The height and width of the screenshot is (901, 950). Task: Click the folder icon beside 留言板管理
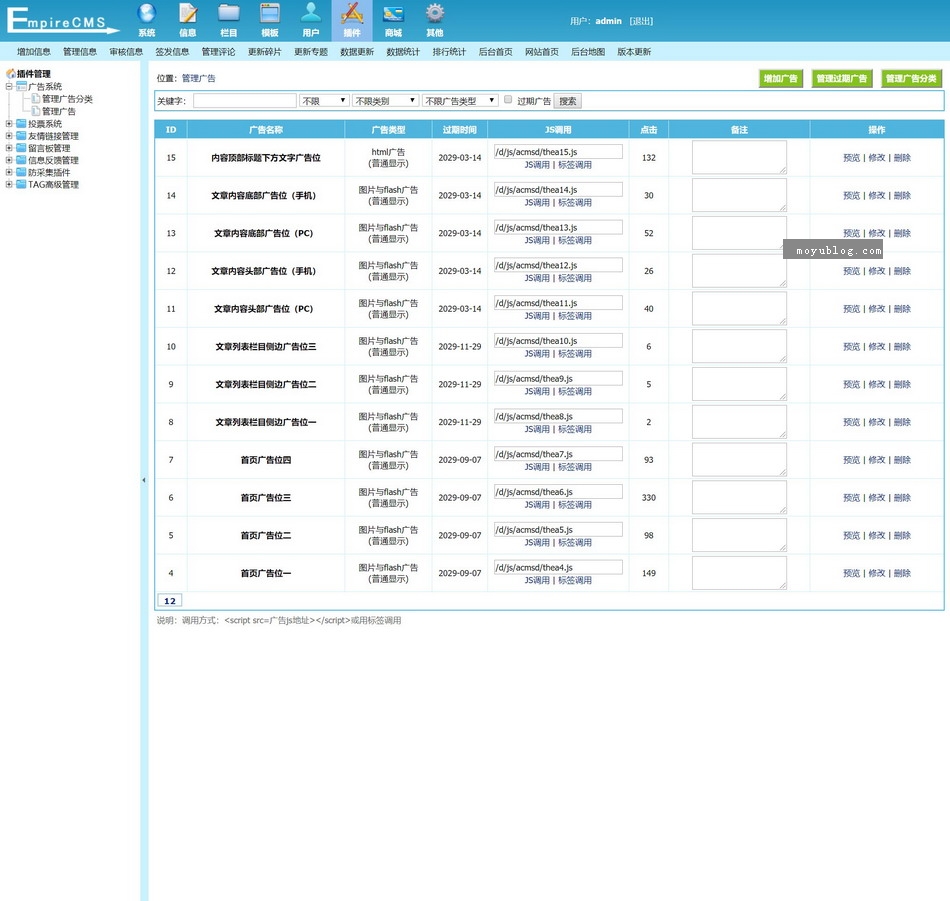pos(21,148)
